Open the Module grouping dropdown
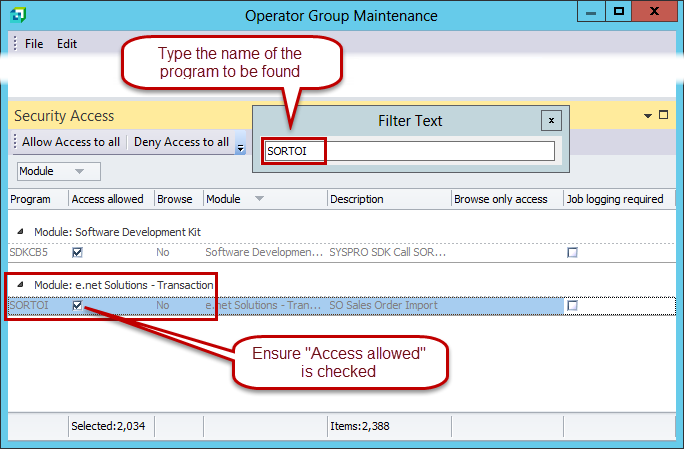The height and width of the screenshot is (449, 684). [51, 171]
